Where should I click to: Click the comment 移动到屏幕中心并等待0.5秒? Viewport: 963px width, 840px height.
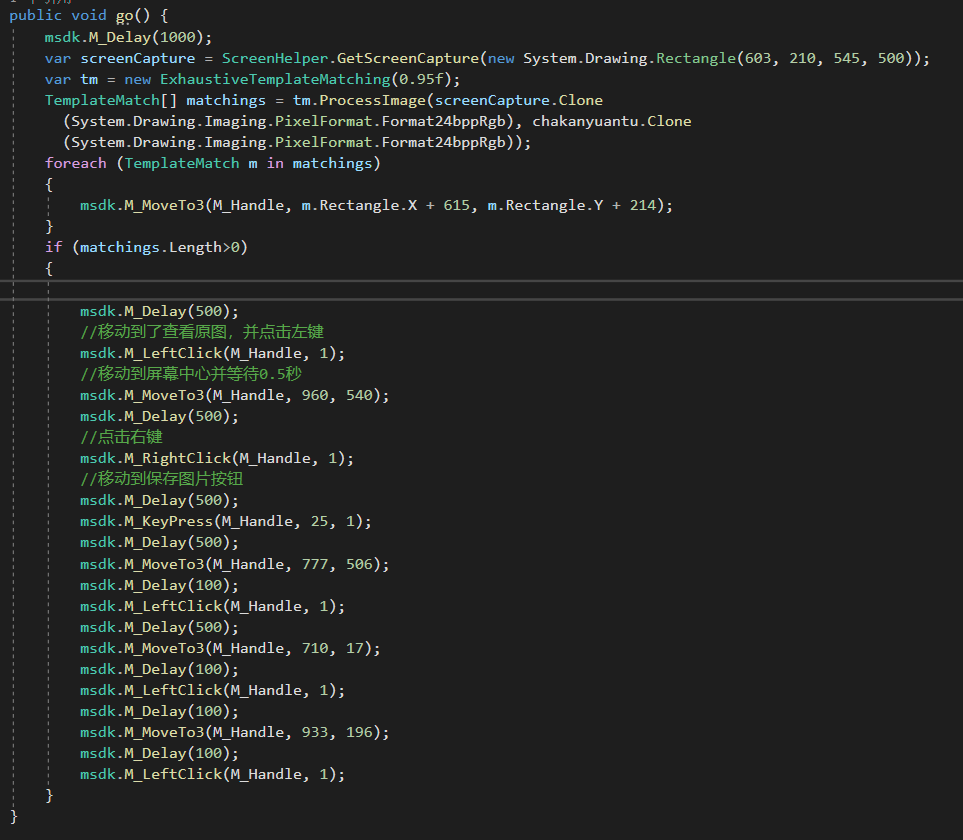[x=191, y=374]
